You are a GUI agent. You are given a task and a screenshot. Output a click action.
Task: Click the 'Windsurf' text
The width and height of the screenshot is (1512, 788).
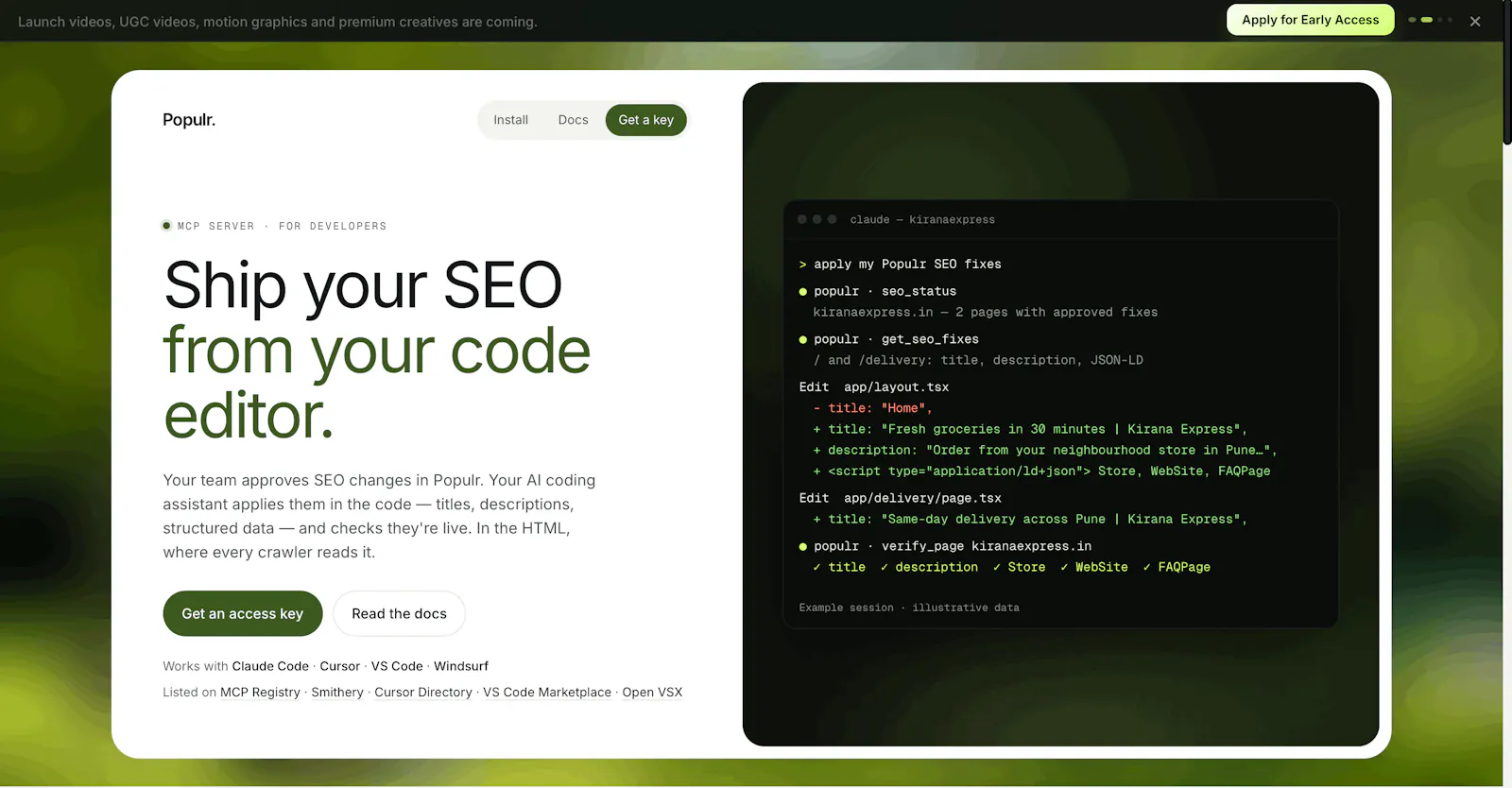point(461,666)
